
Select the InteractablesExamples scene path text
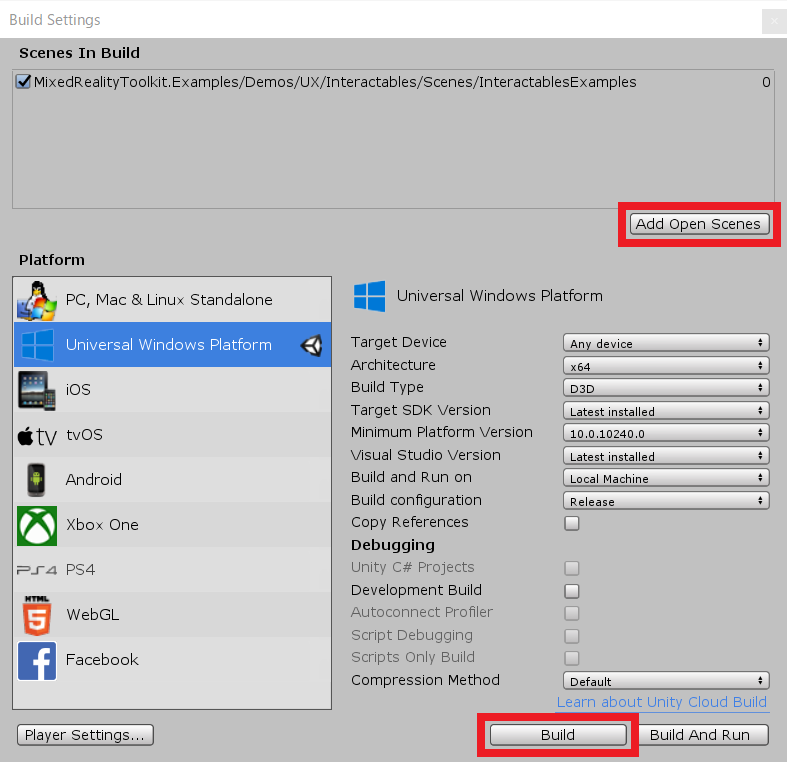[335, 82]
